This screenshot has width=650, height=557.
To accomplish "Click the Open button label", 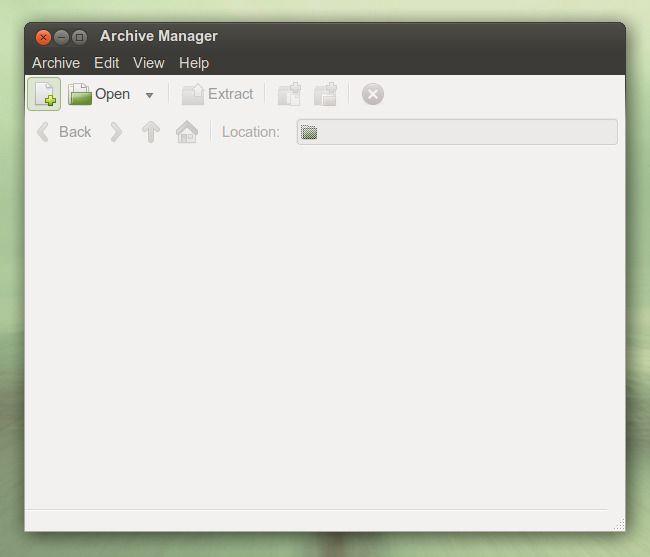I will pyautogui.click(x=112, y=94).
